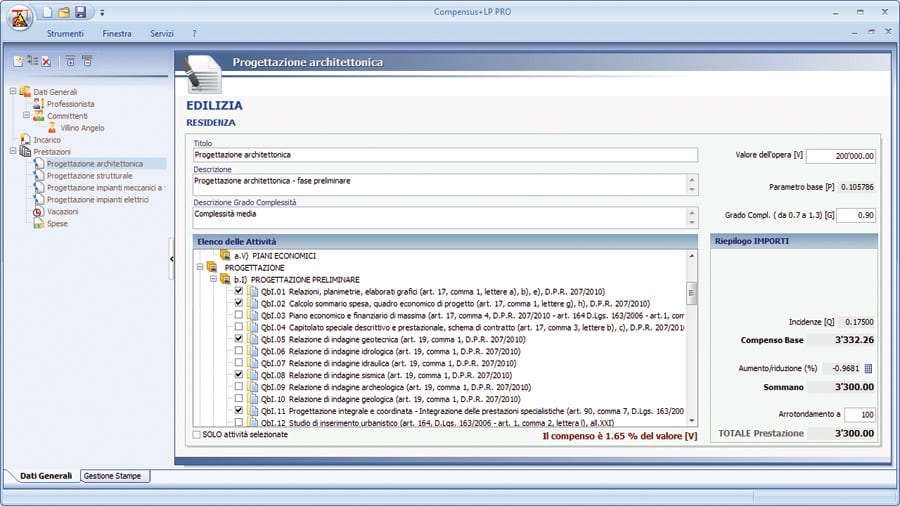This screenshot has height=506, width=900.
Task: Click the red X delete icon in sidebar toolbar
Action: tap(46, 61)
